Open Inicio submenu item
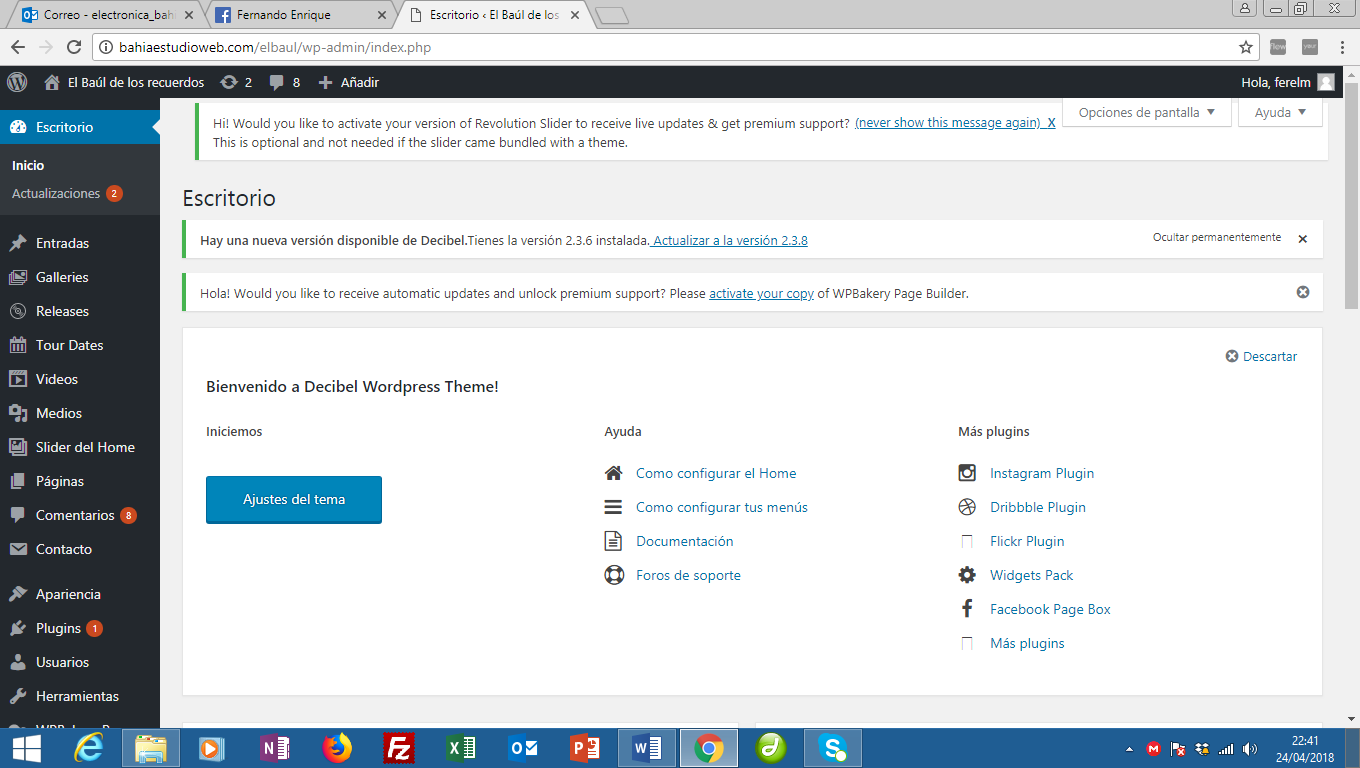1360x768 pixels. coord(28,165)
